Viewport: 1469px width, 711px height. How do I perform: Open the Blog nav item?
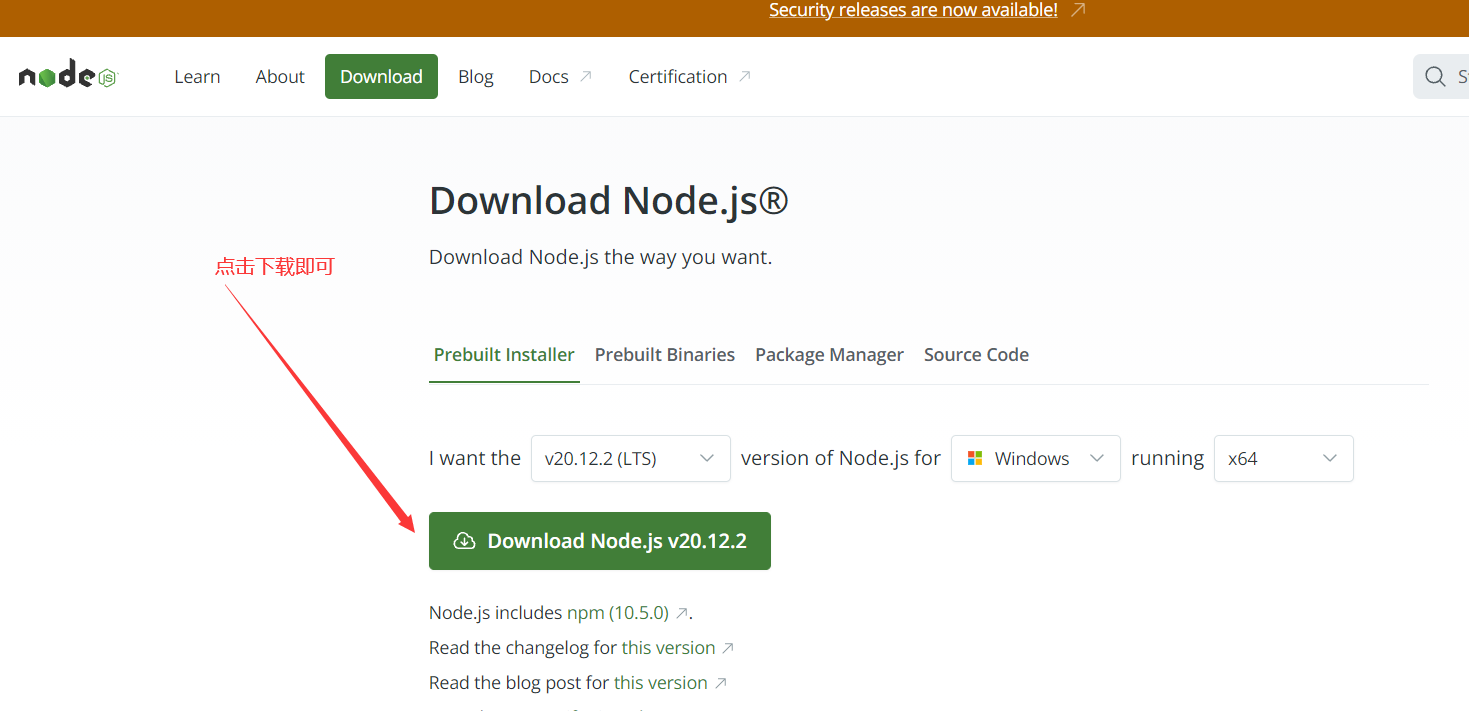[x=476, y=77]
